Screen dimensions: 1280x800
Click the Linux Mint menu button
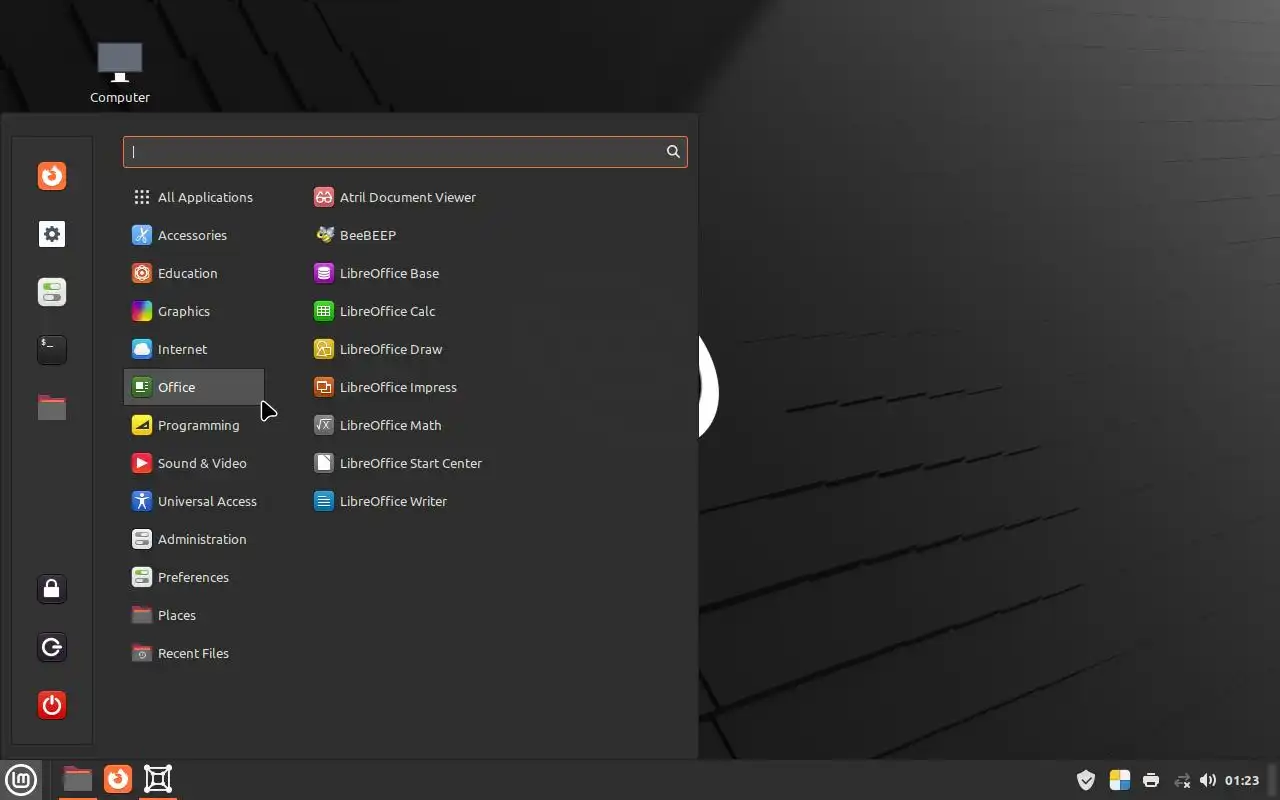(x=21, y=779)
